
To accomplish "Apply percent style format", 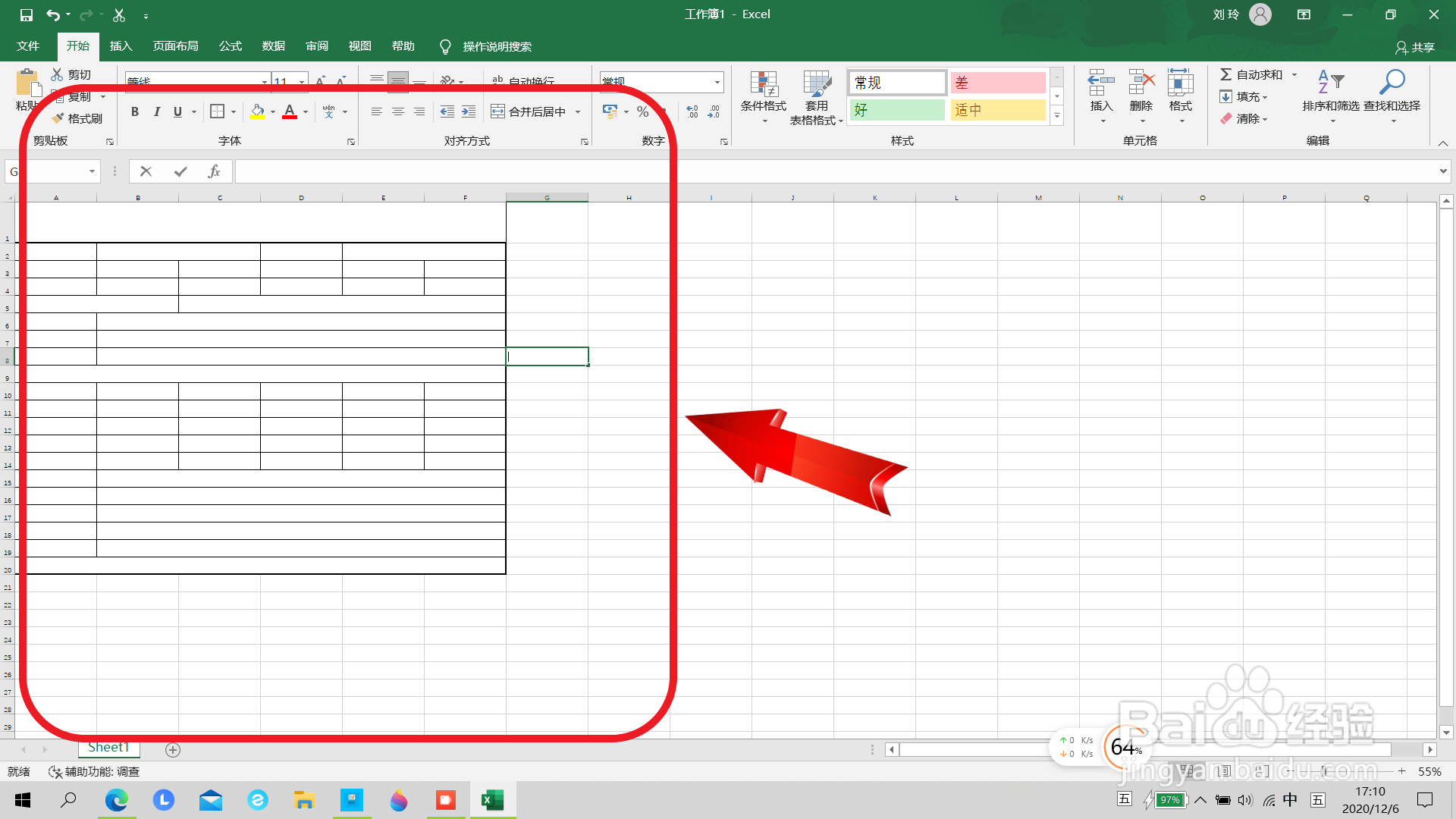I will point(643,112).
